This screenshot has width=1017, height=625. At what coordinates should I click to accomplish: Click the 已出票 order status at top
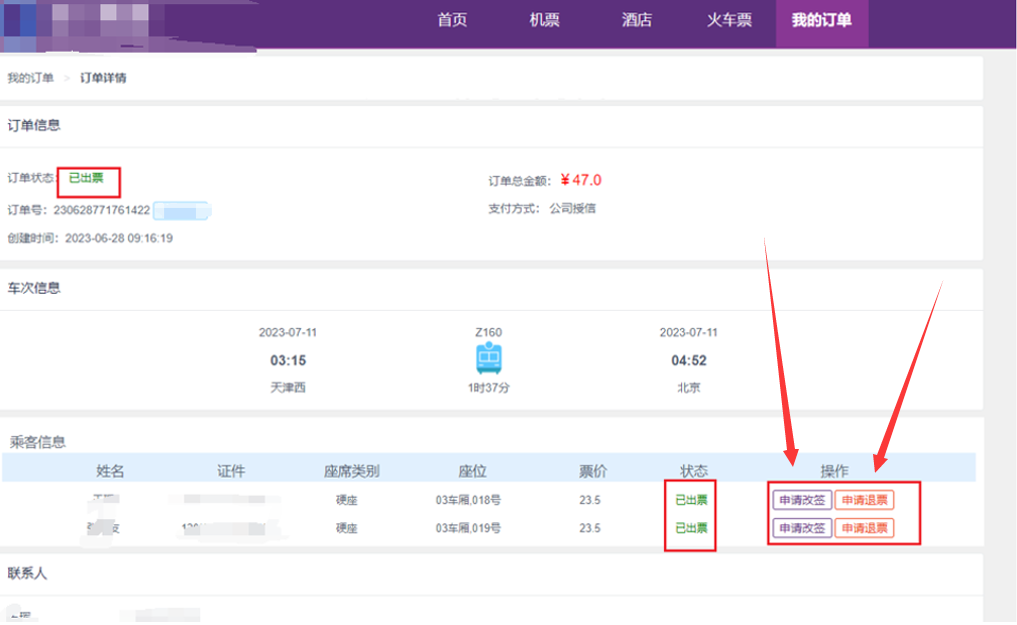(x=86, y=178)
